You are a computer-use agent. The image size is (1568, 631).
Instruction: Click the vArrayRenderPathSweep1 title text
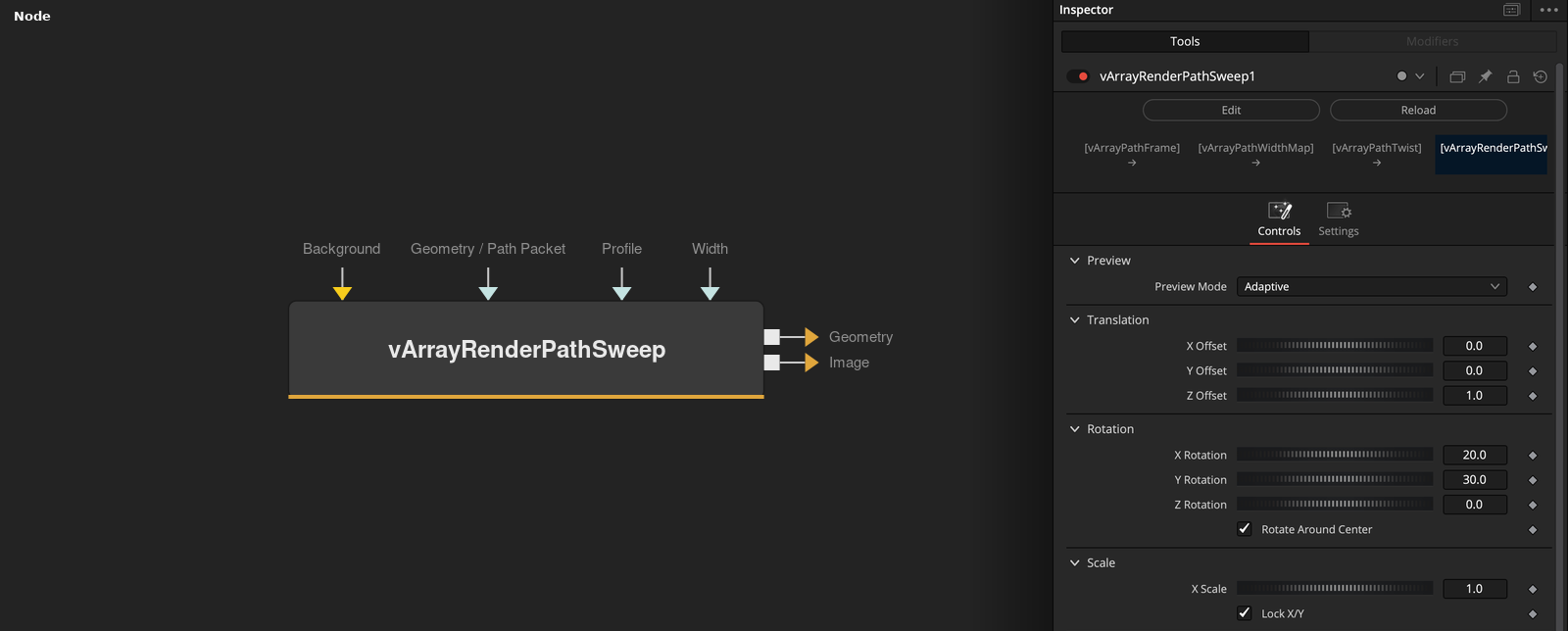tap(1177, 76)
